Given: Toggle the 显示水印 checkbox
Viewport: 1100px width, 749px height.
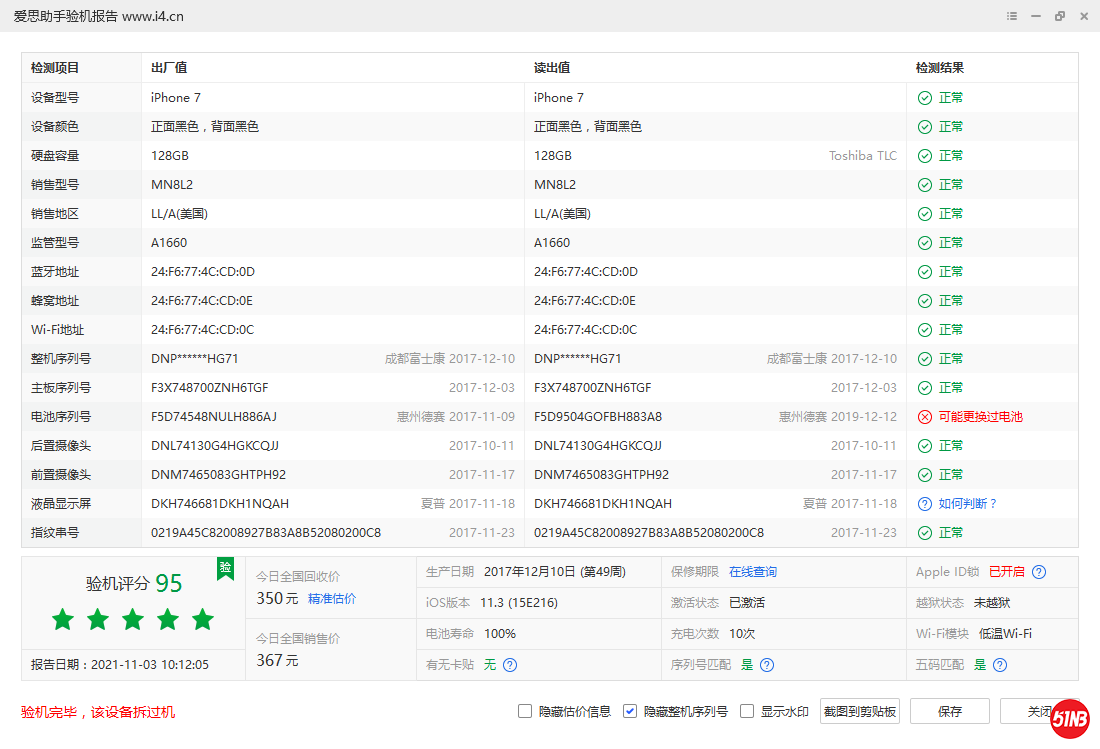Looking at the screenshot, I should point(747,711).
